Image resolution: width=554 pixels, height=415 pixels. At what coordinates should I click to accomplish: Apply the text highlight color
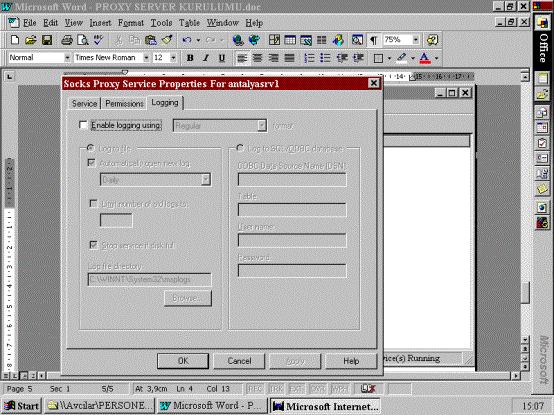[x=401, y=58]
